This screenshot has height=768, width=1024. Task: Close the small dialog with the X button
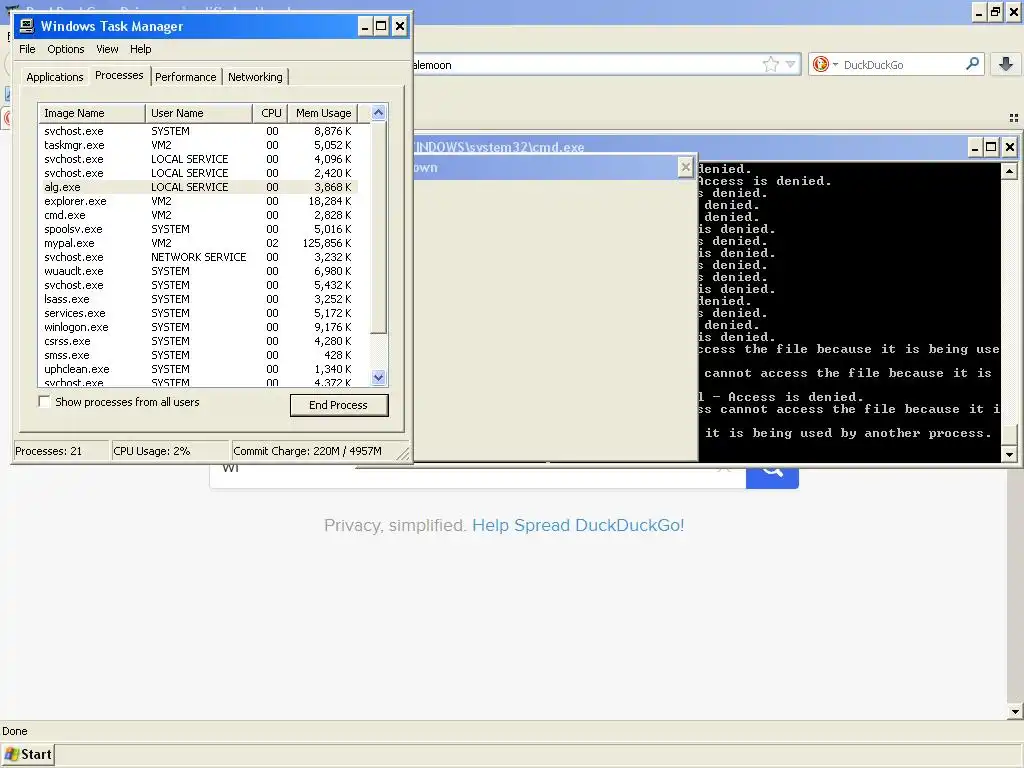[685, 167]
